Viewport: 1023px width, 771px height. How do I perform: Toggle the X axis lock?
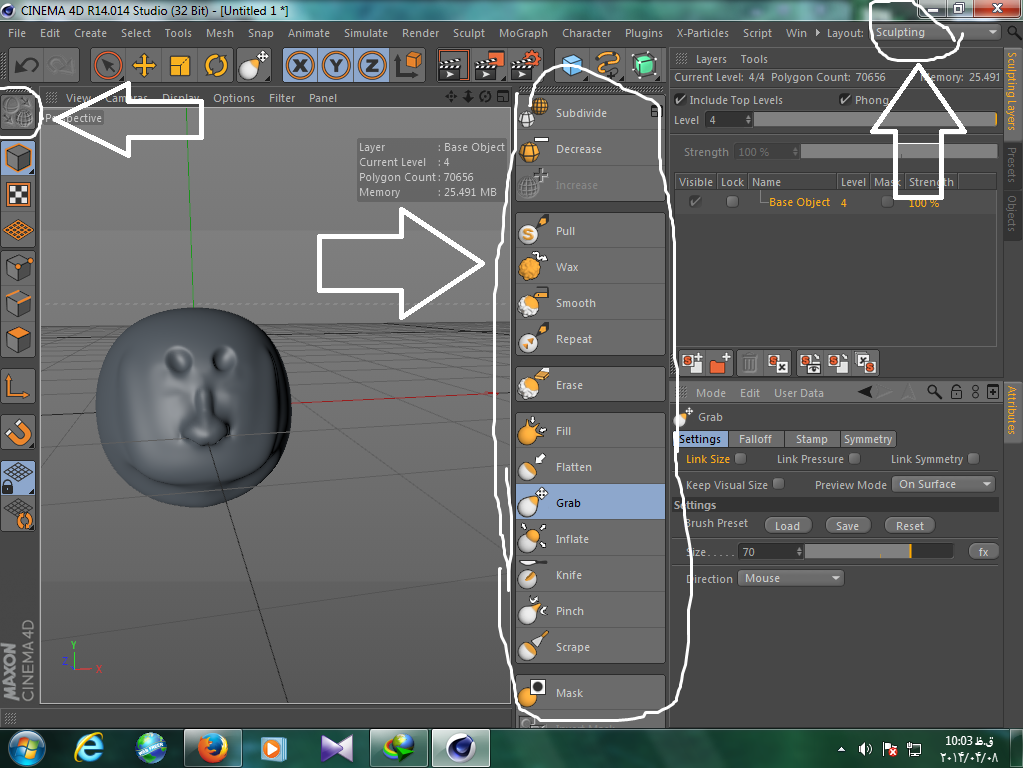pos(300,65)
